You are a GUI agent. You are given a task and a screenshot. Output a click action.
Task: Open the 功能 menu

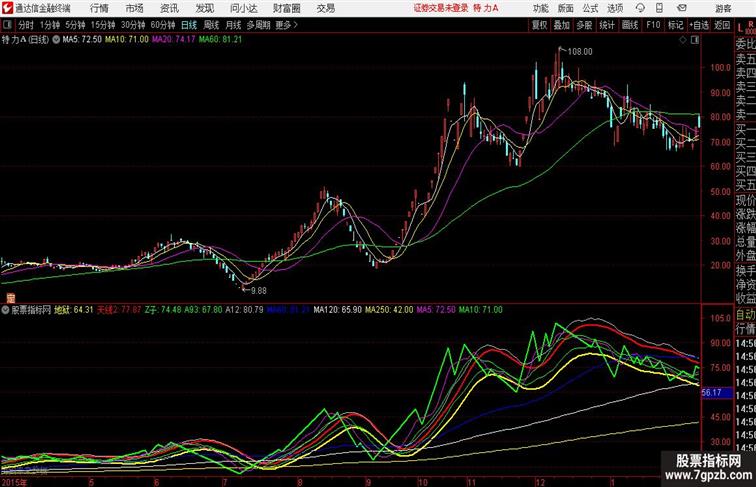pyautogui.click(x=540, y=8)
